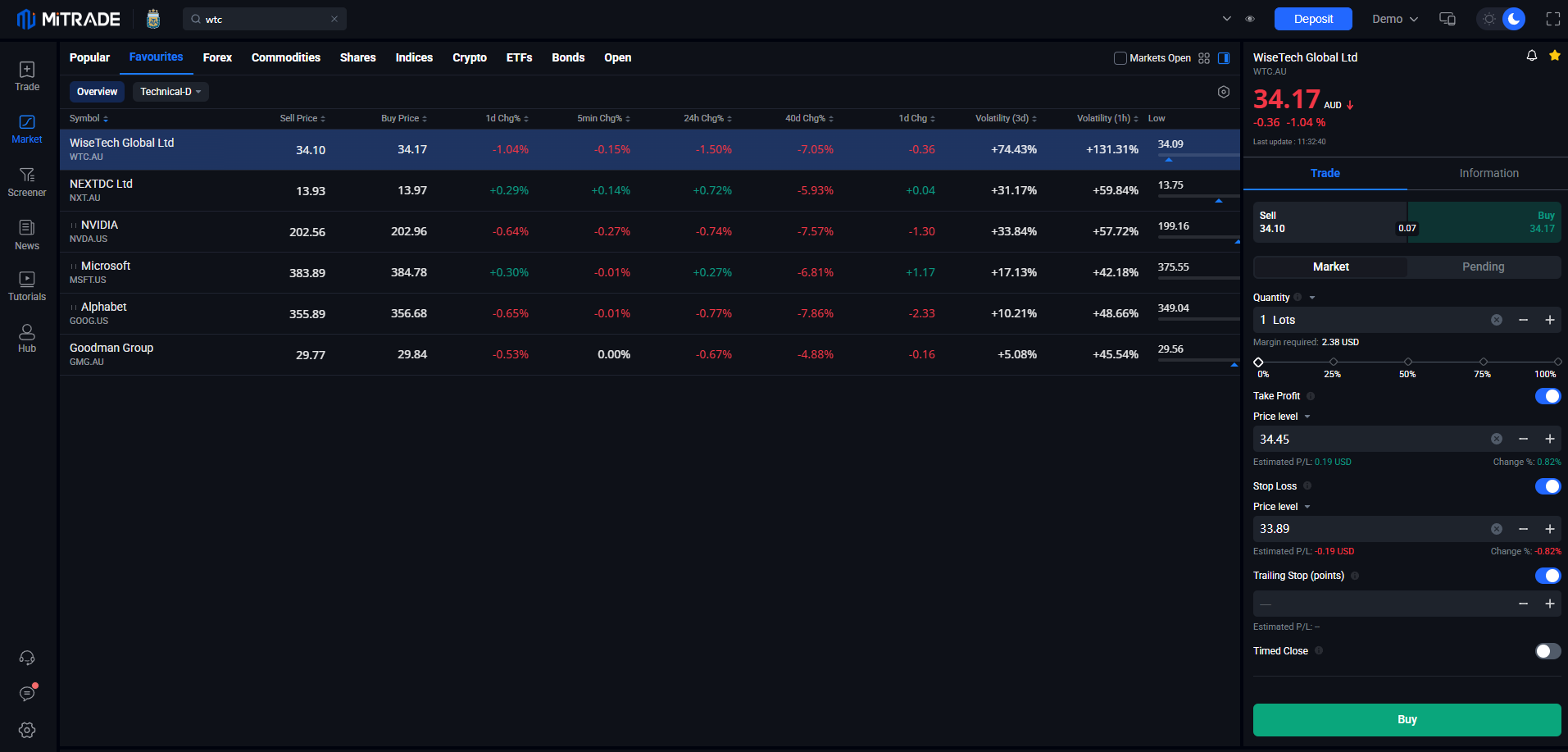Open the Technical-D dropdown
Screen dimensions: 1568x752
pyautogui.click(x=170, y=92)
